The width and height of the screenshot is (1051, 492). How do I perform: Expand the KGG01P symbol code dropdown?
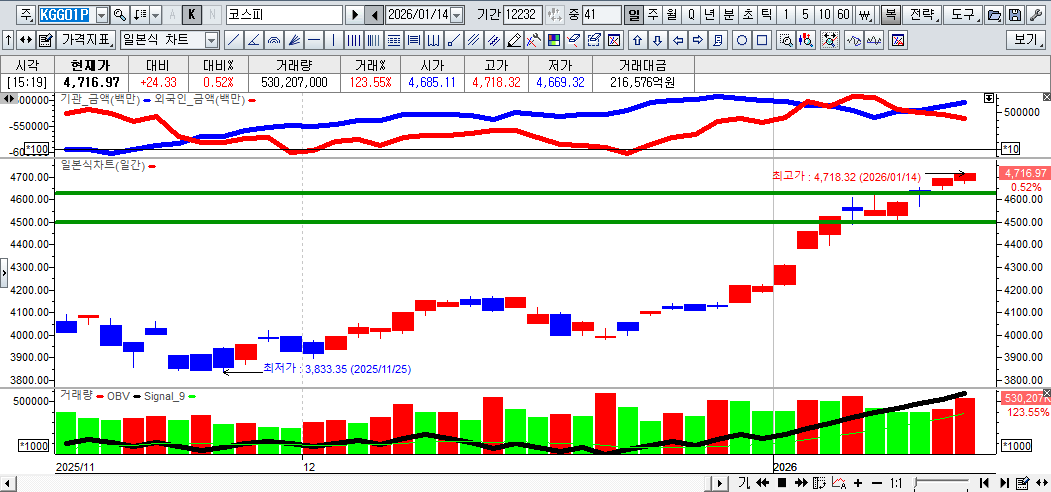(102, 15)
